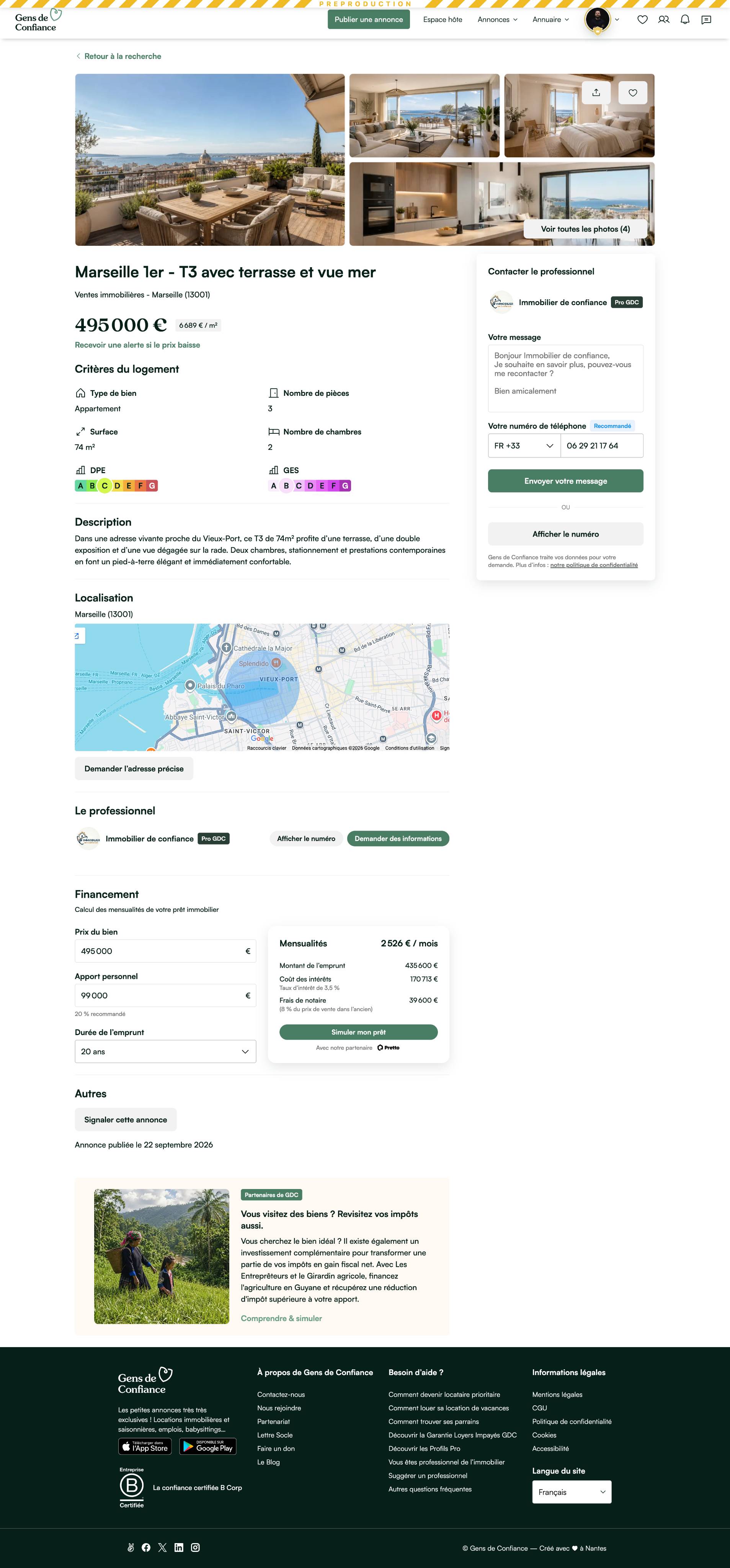Click Immobilier de confiance logo in contact card
The height and width of the screenshot is (1568, 730).
(501, 302)
